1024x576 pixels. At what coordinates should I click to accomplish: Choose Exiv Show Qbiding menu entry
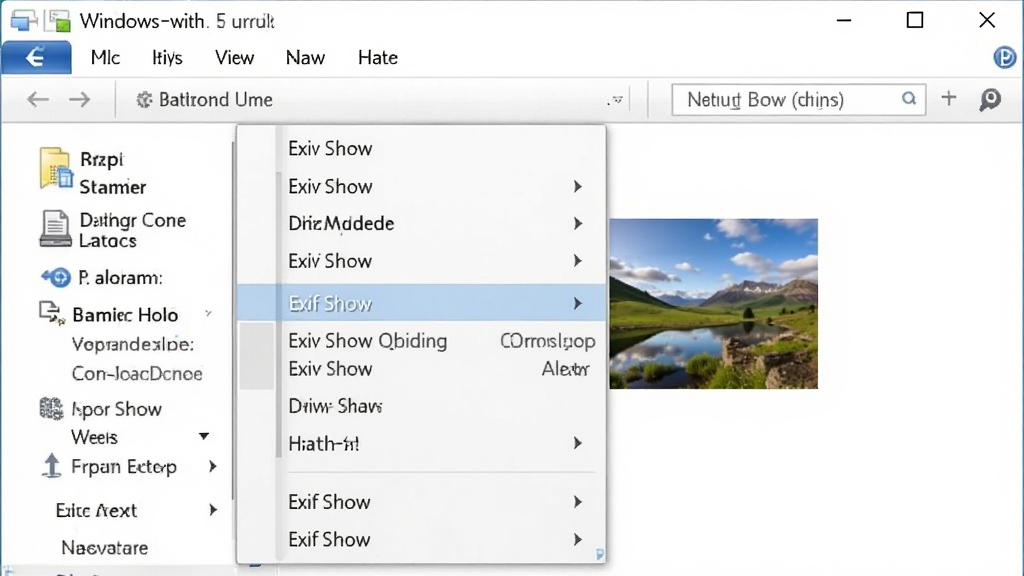pos(421,341)
